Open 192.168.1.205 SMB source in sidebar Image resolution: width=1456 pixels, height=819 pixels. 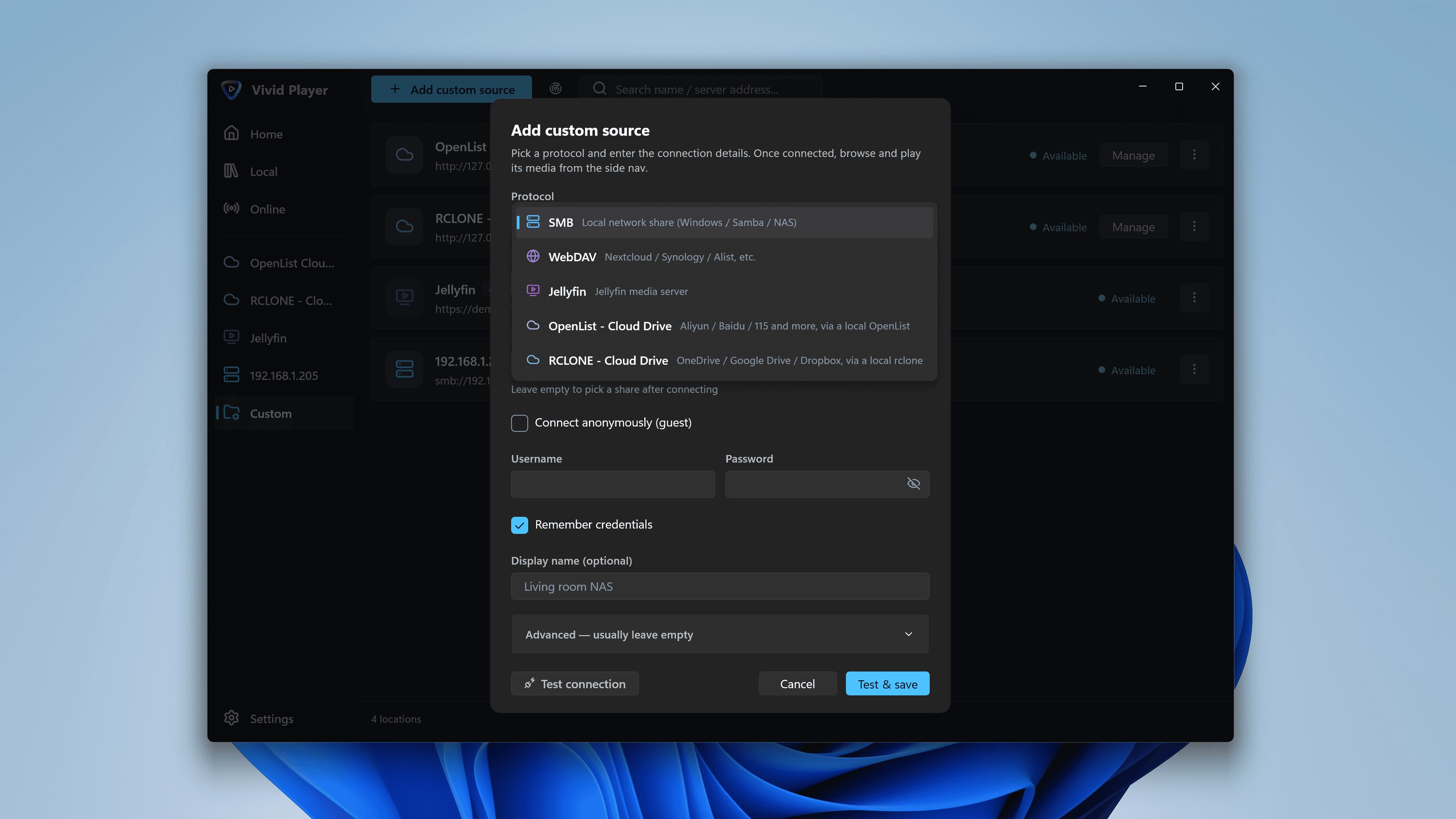tap(284, 375)
